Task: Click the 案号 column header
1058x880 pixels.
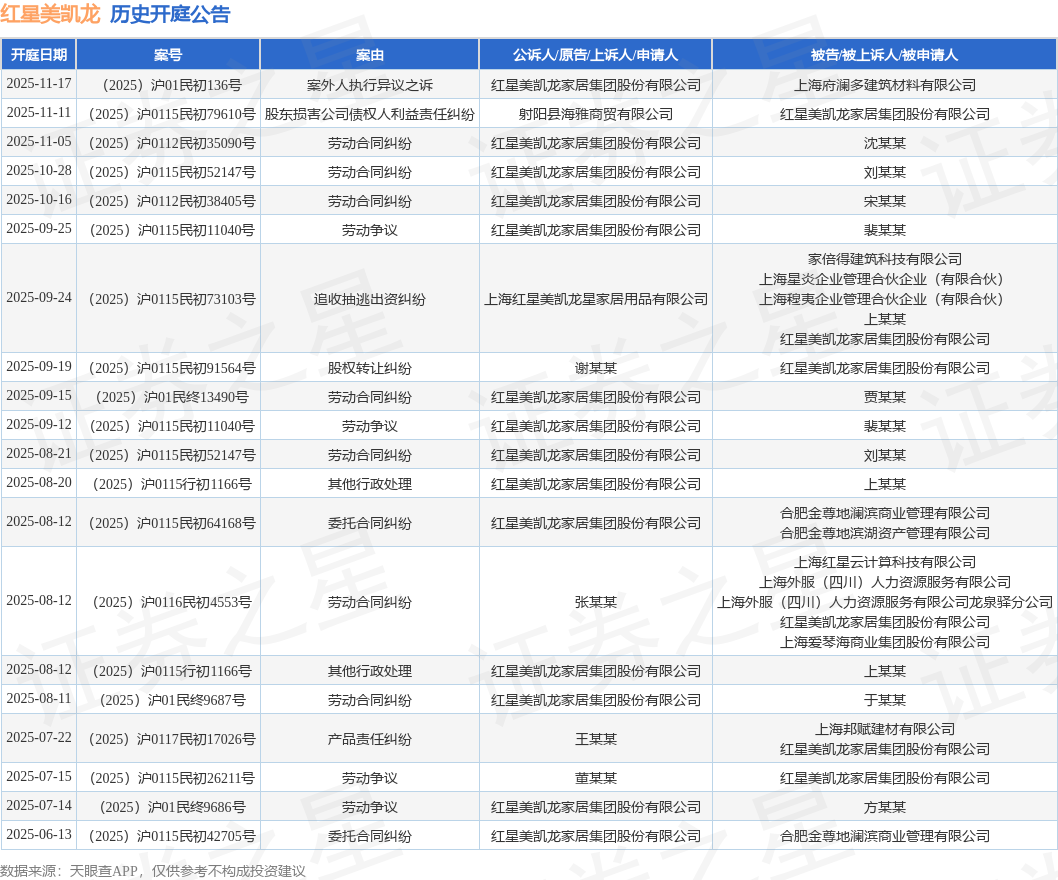Action: point(168,55)
